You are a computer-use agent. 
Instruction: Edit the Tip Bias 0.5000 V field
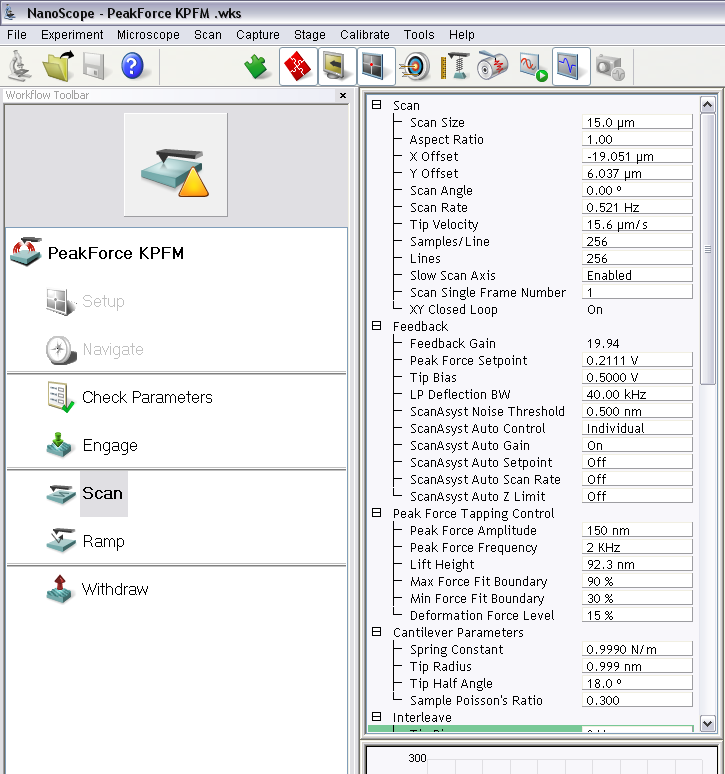[637, 377]
